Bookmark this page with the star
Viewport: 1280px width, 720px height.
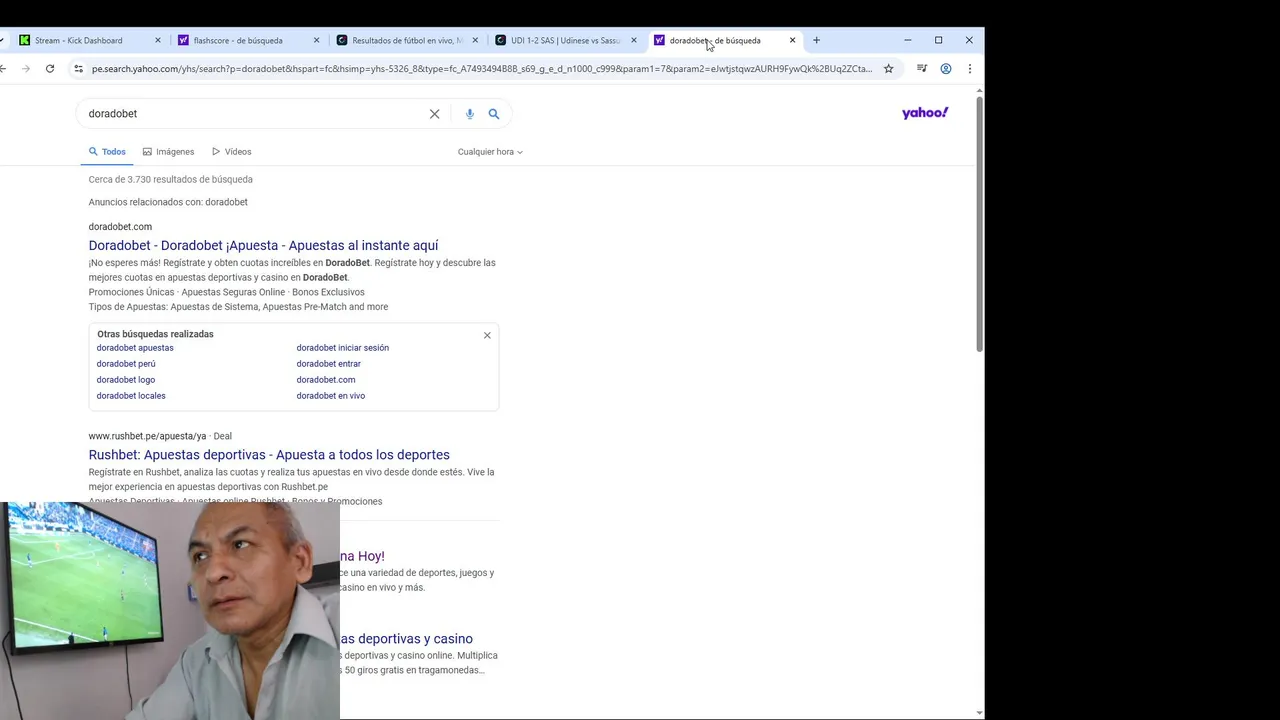(x=888, y=69)
